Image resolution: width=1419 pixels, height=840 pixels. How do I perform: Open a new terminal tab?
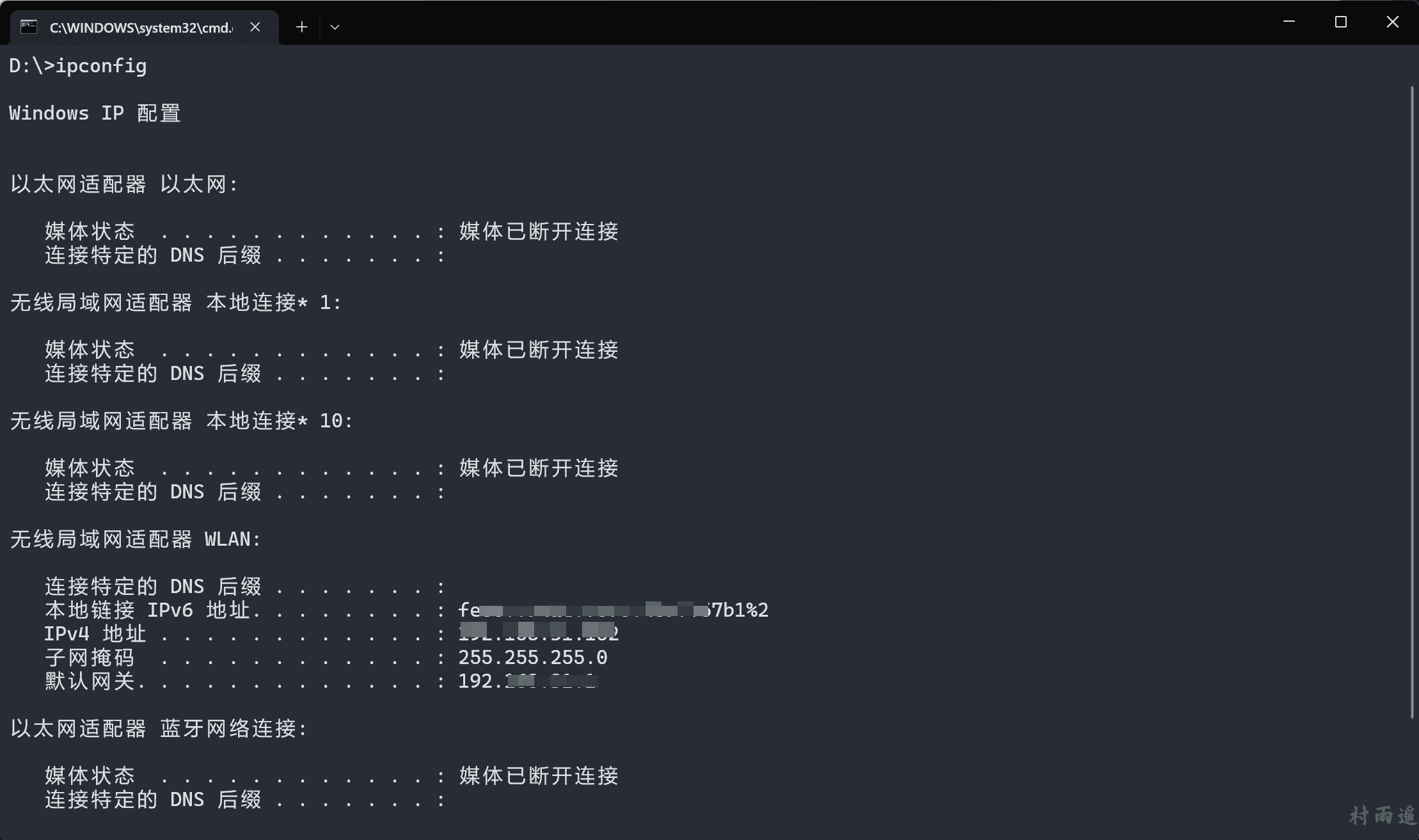point(302,27)
